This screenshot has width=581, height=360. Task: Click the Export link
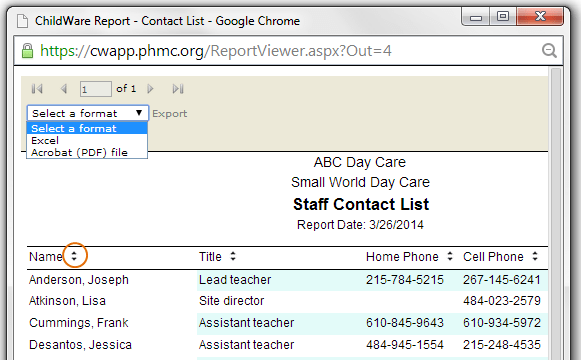click(x=170, y=114)
